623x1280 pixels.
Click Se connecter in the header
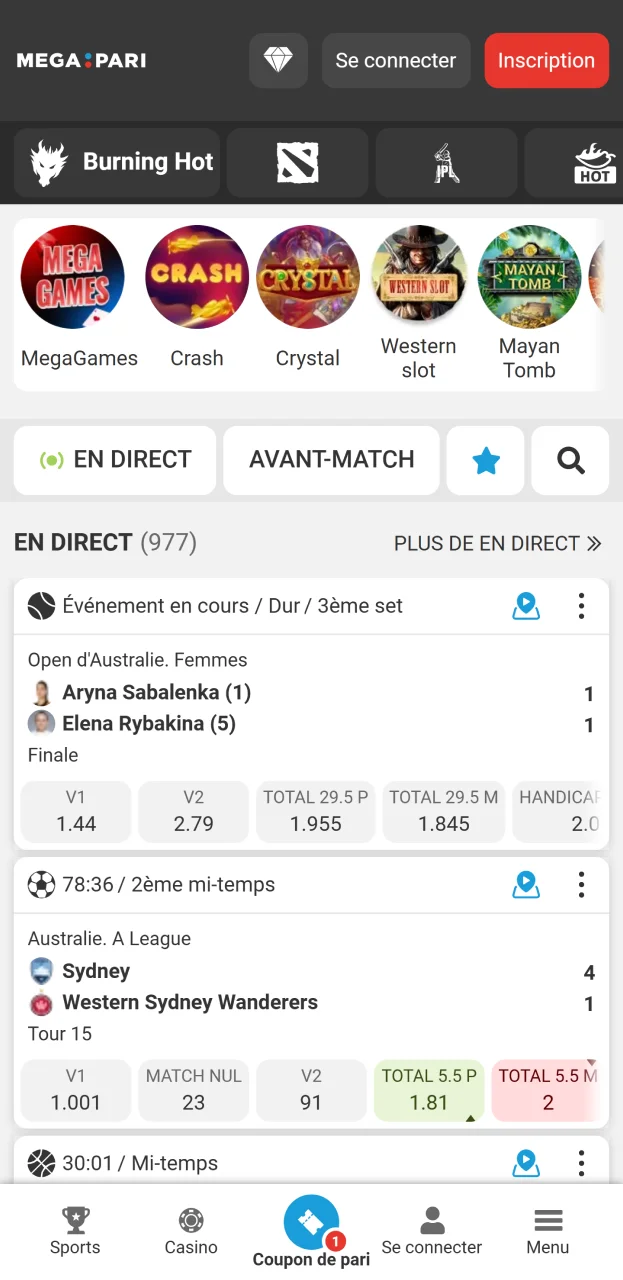click(x=396, y=60)
